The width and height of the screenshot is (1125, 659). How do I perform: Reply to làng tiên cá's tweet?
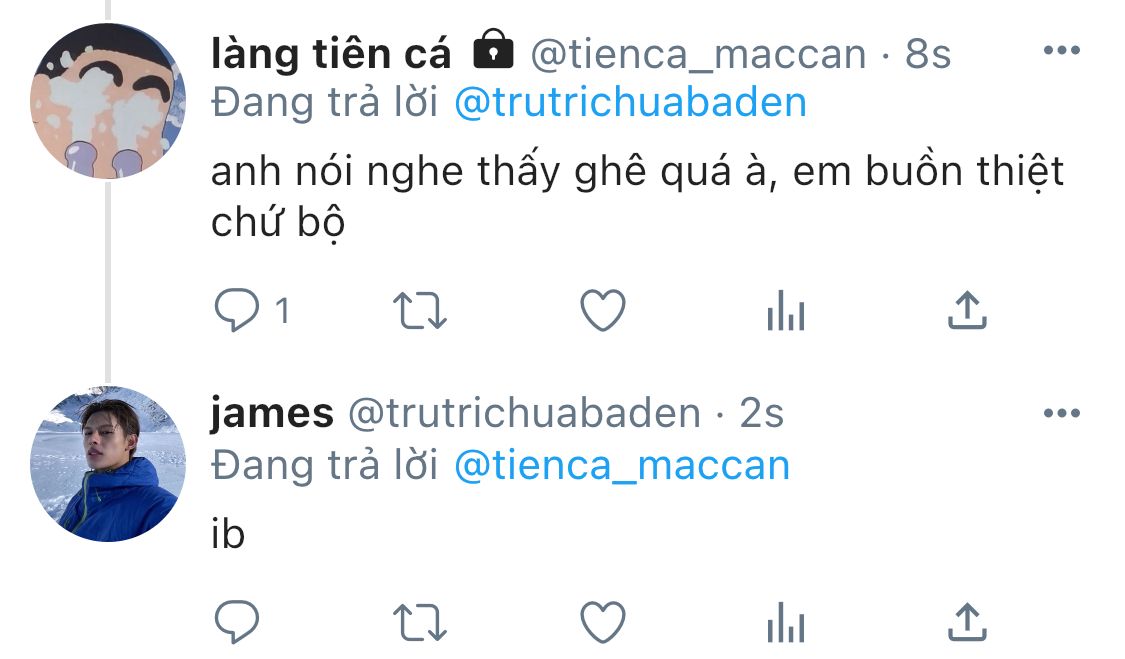[237, 310]
